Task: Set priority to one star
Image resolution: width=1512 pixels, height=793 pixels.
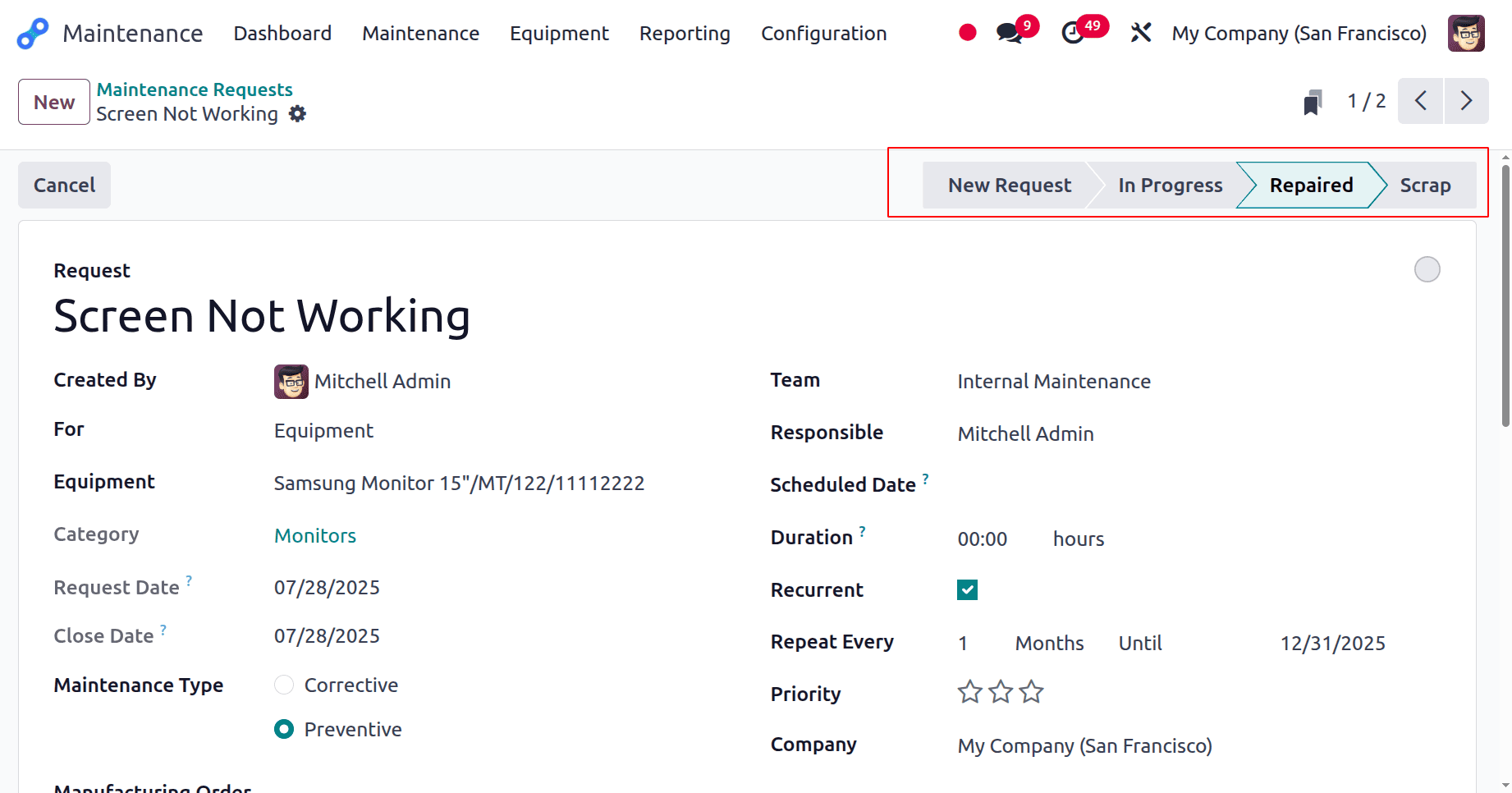Action: [969, 692]
